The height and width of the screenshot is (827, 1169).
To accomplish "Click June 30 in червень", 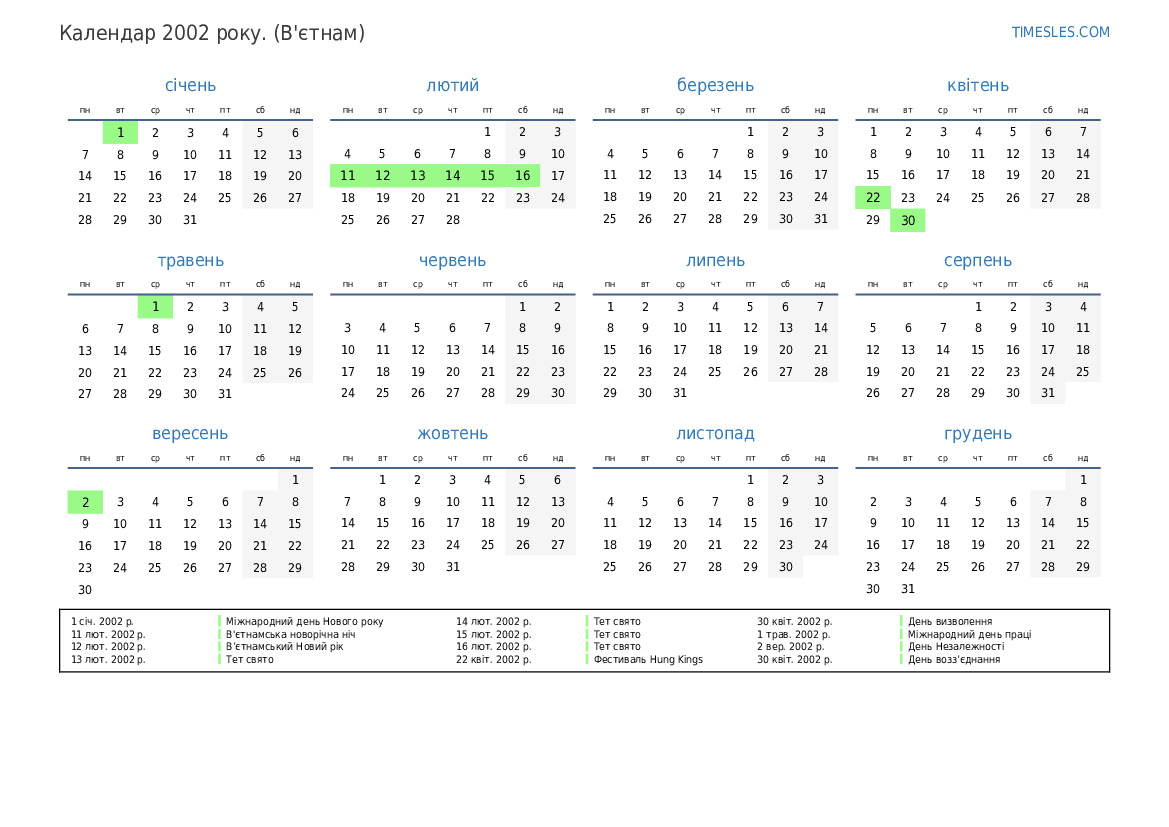I will 558,393.
